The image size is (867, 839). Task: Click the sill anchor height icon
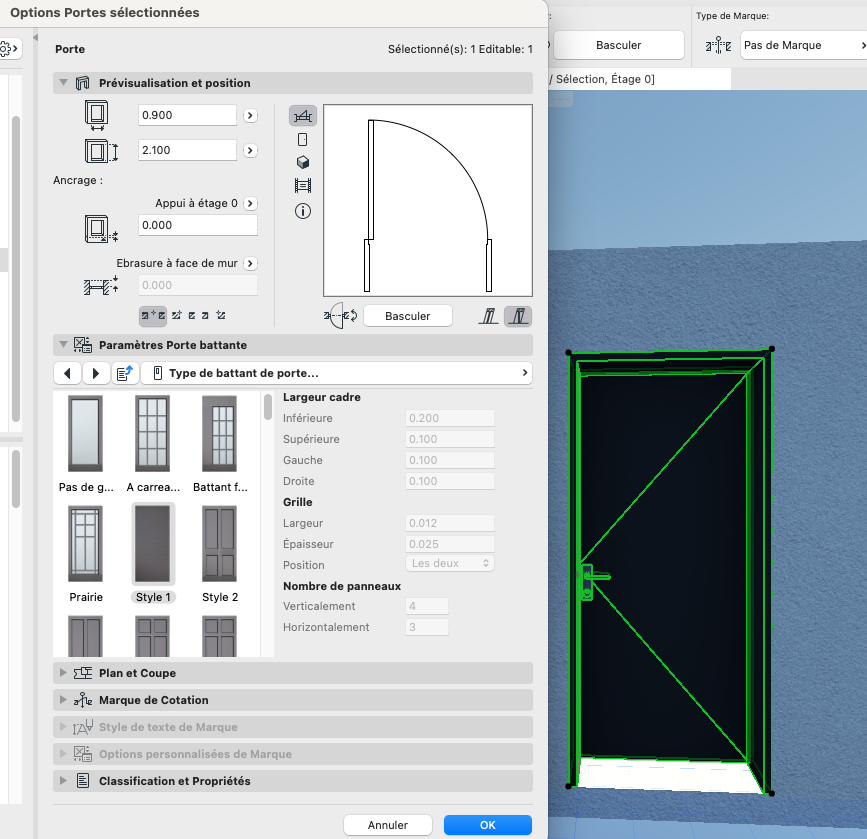point(101,228)
